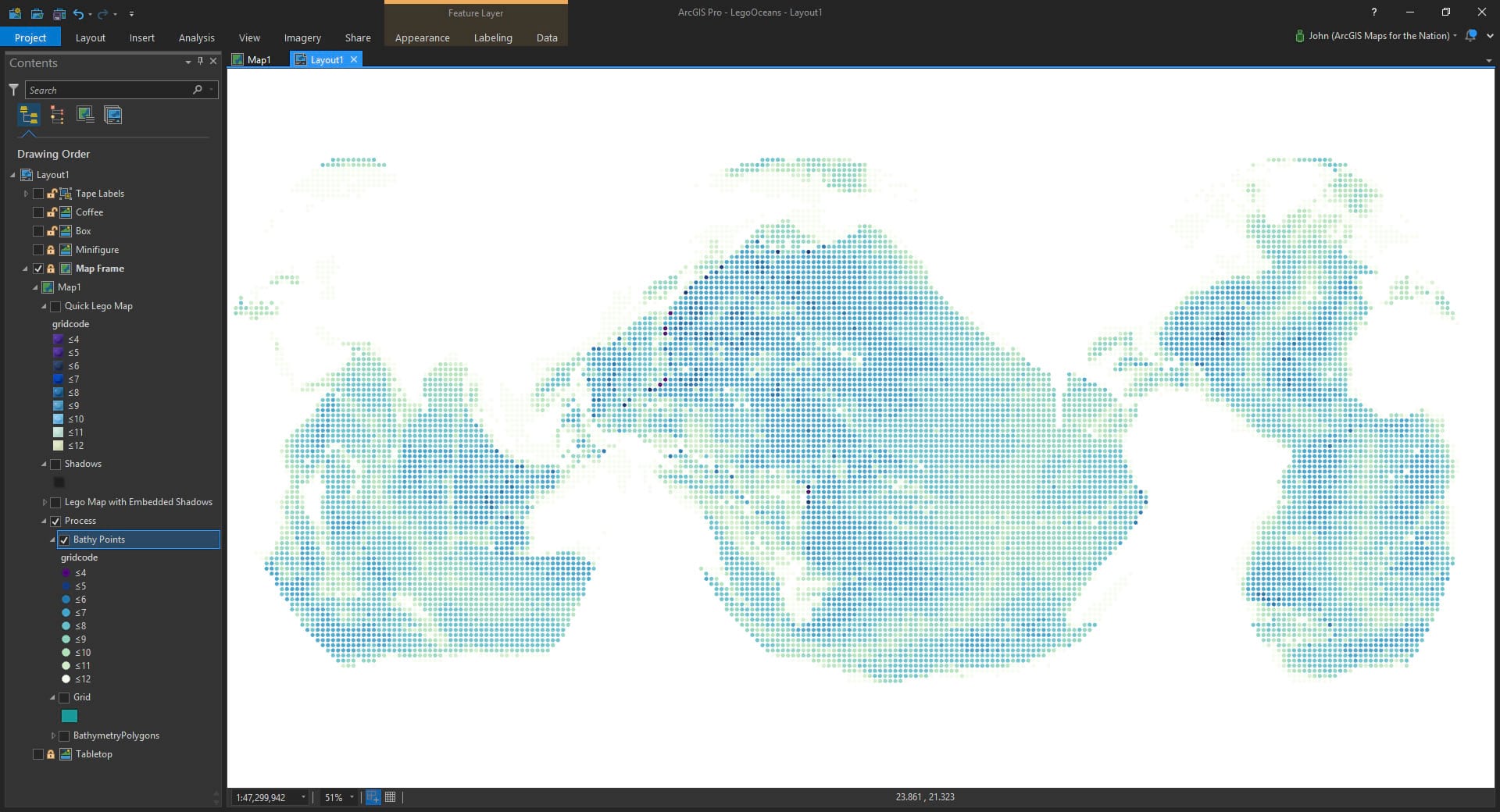Open the ArcGIS Pro help question mark
The width and height of the screenshot is (1500, 812).
click(x=1373, y=12)
